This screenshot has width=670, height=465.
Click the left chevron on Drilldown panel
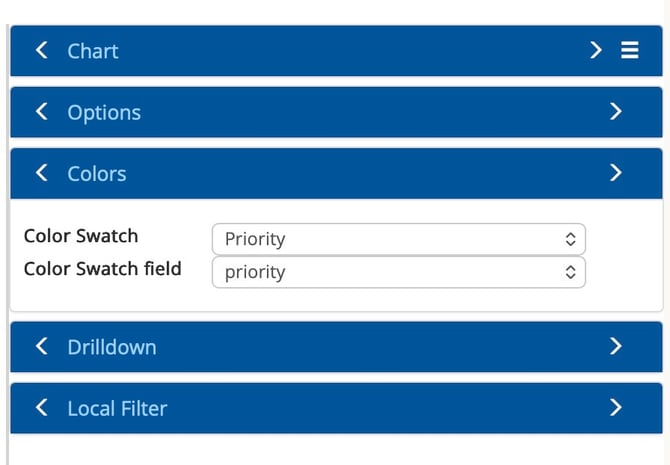click(41, 347)
